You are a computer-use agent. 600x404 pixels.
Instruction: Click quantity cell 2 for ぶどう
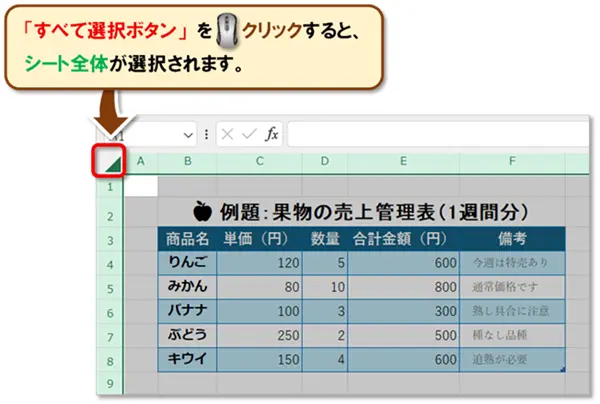coord(325,336)
